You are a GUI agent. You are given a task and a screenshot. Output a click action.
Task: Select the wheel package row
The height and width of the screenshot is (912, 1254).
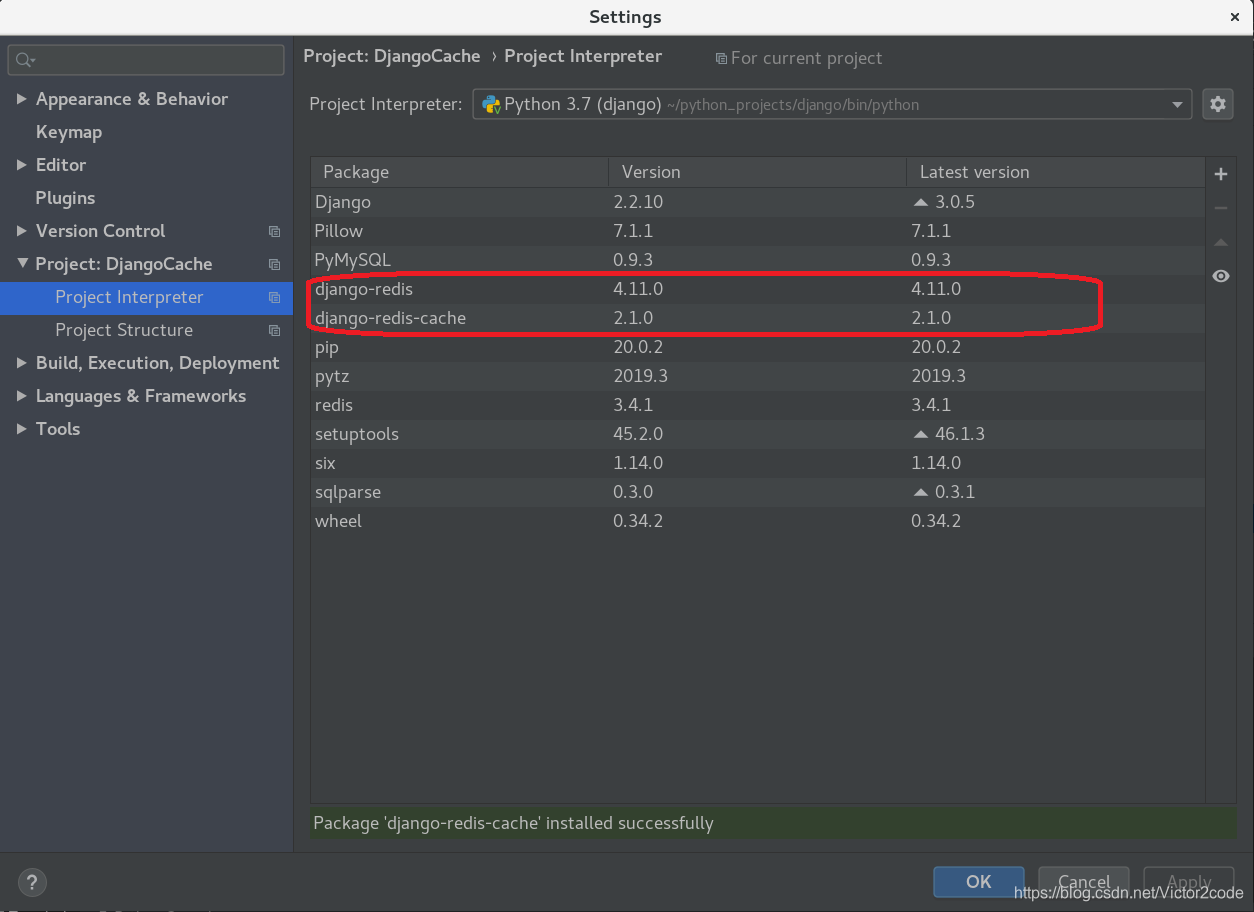click(757, 521)
